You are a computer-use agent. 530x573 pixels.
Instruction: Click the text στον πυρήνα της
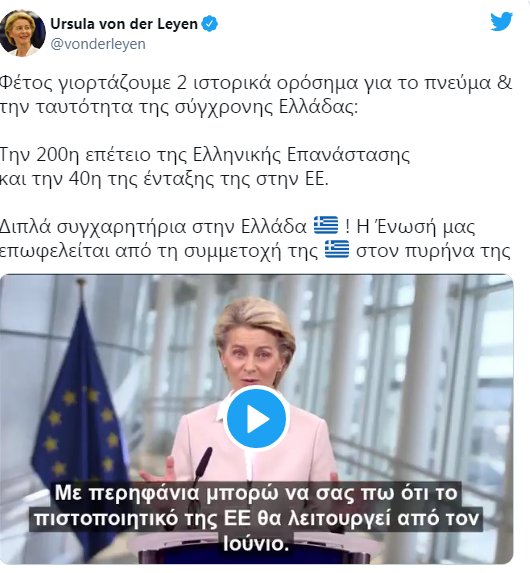tap(433, 251)
